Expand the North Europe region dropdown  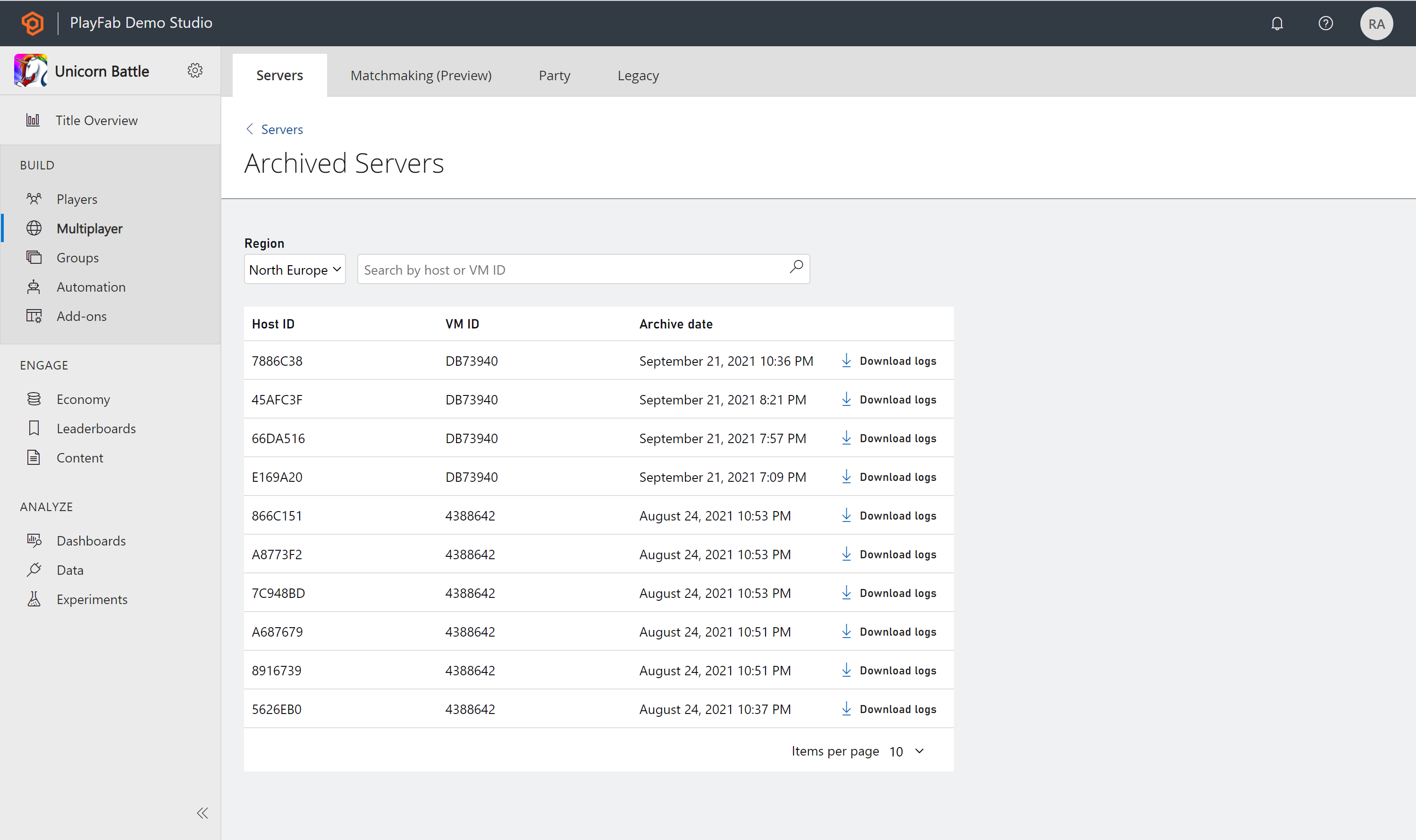click(x=294, y=268)
